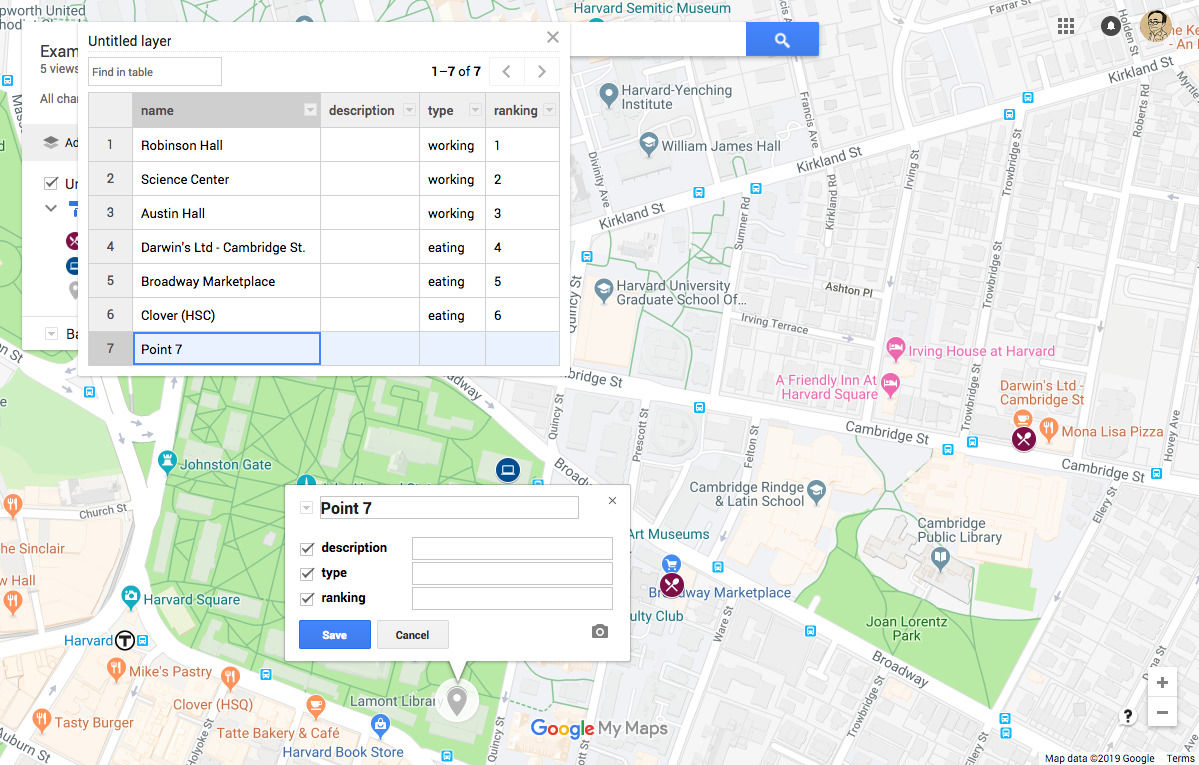1199x765 pixels.
Task: Open the Google apps grid
Action: (x=1066, y=27)
